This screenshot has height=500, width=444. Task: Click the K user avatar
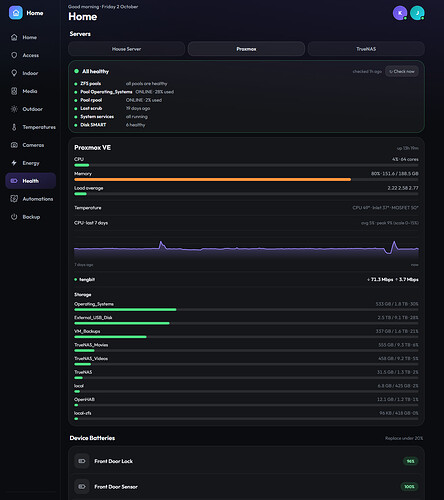tap(400, 13)
